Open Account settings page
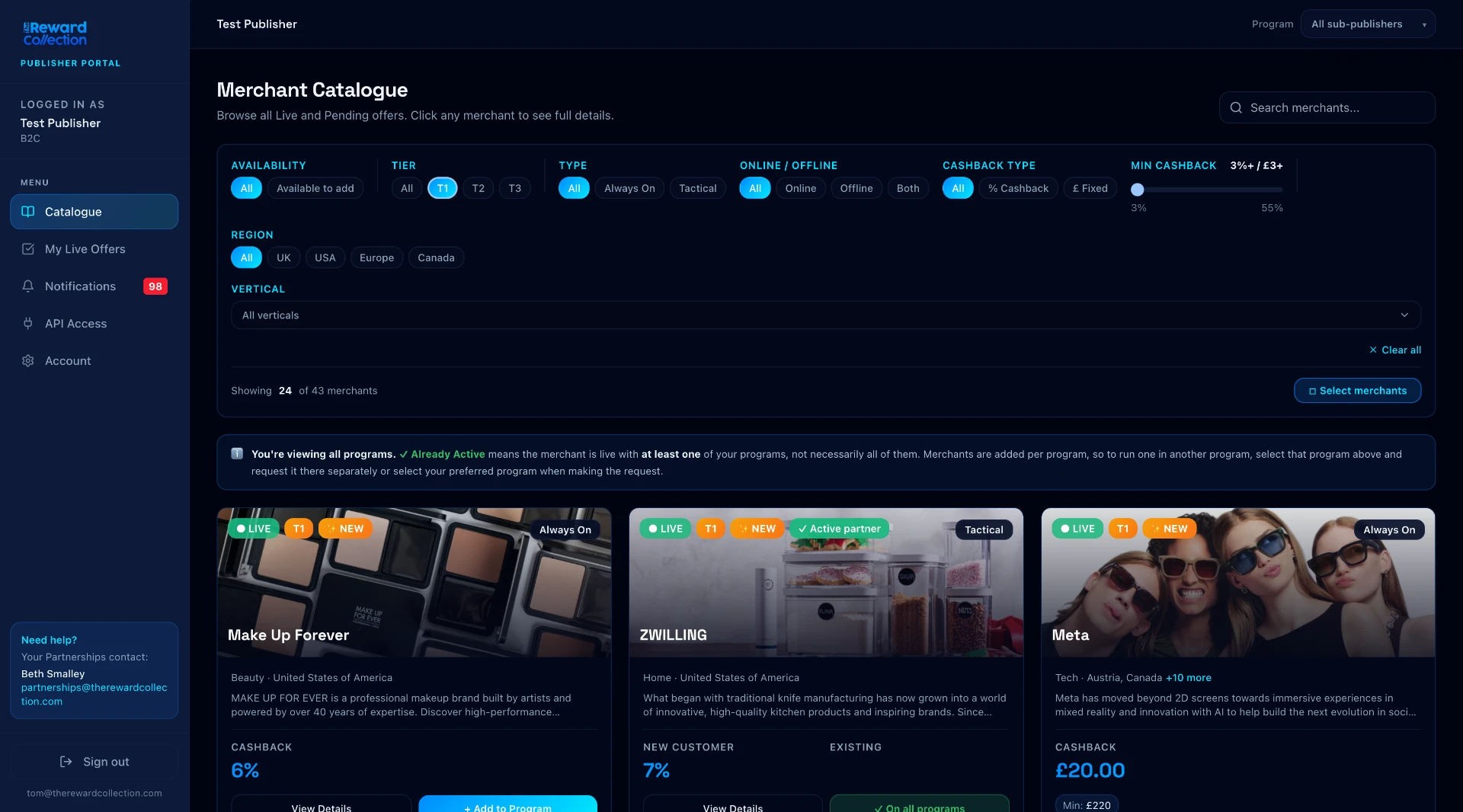Viewport: 1463px width, 812px height. [x=94, y=361]
